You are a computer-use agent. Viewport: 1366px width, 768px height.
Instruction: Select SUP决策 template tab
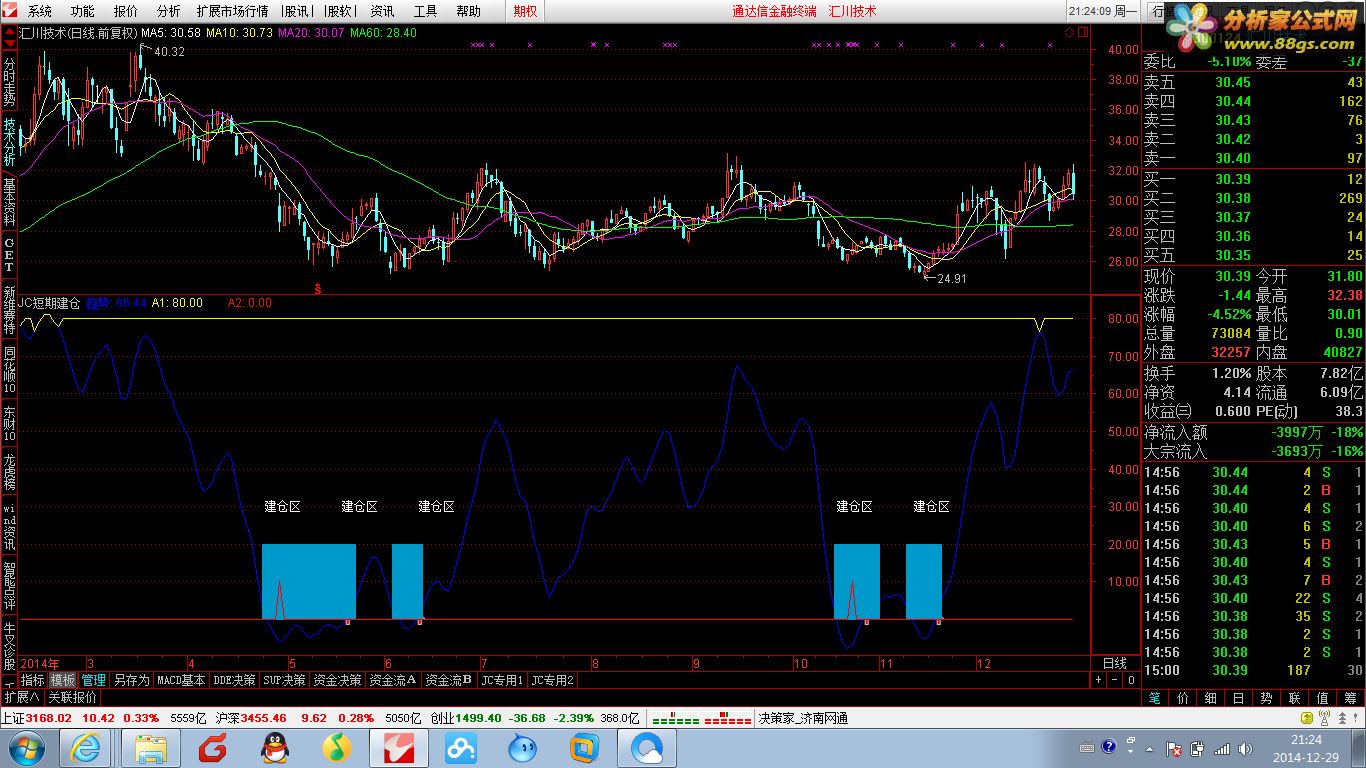pyautogui.click(x=285, y=680)
